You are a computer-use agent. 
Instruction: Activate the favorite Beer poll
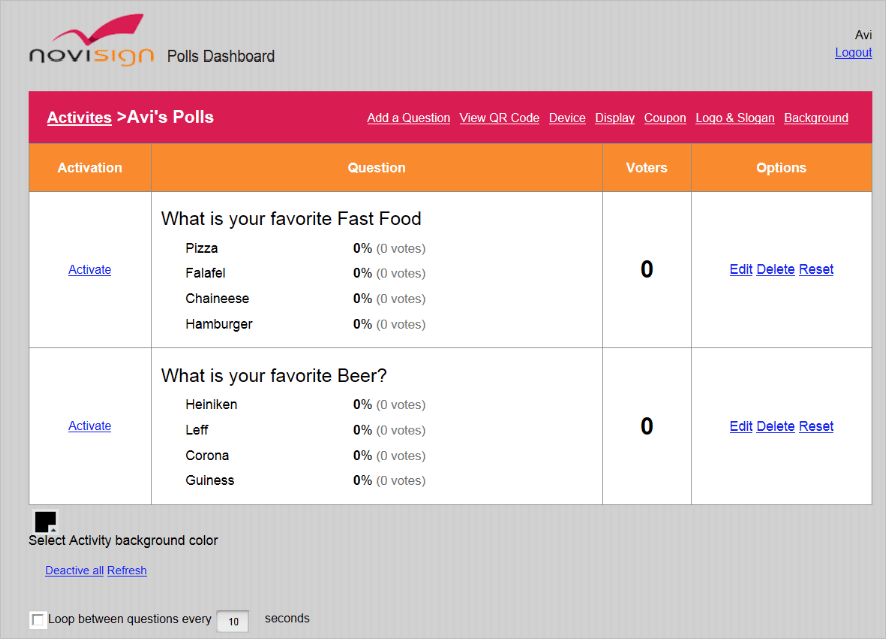89,426
